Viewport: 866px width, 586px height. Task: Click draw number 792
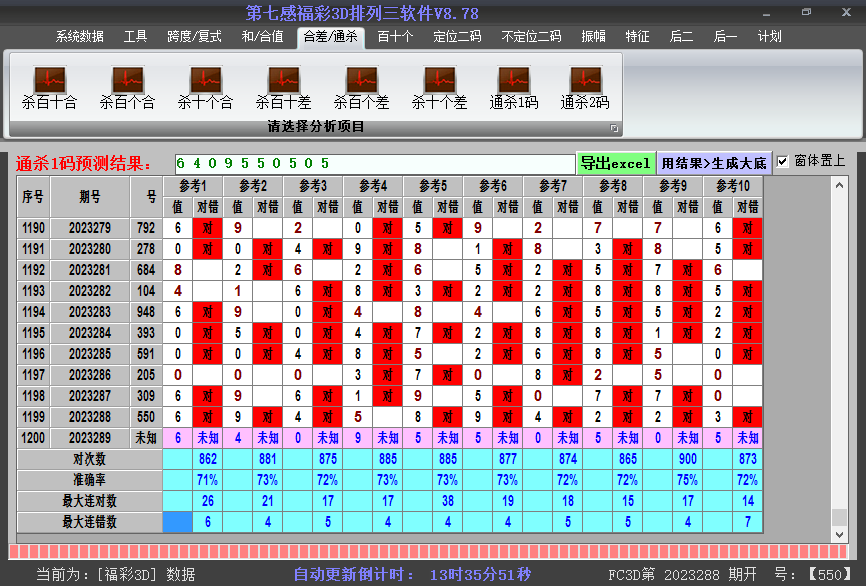[146, 228]
